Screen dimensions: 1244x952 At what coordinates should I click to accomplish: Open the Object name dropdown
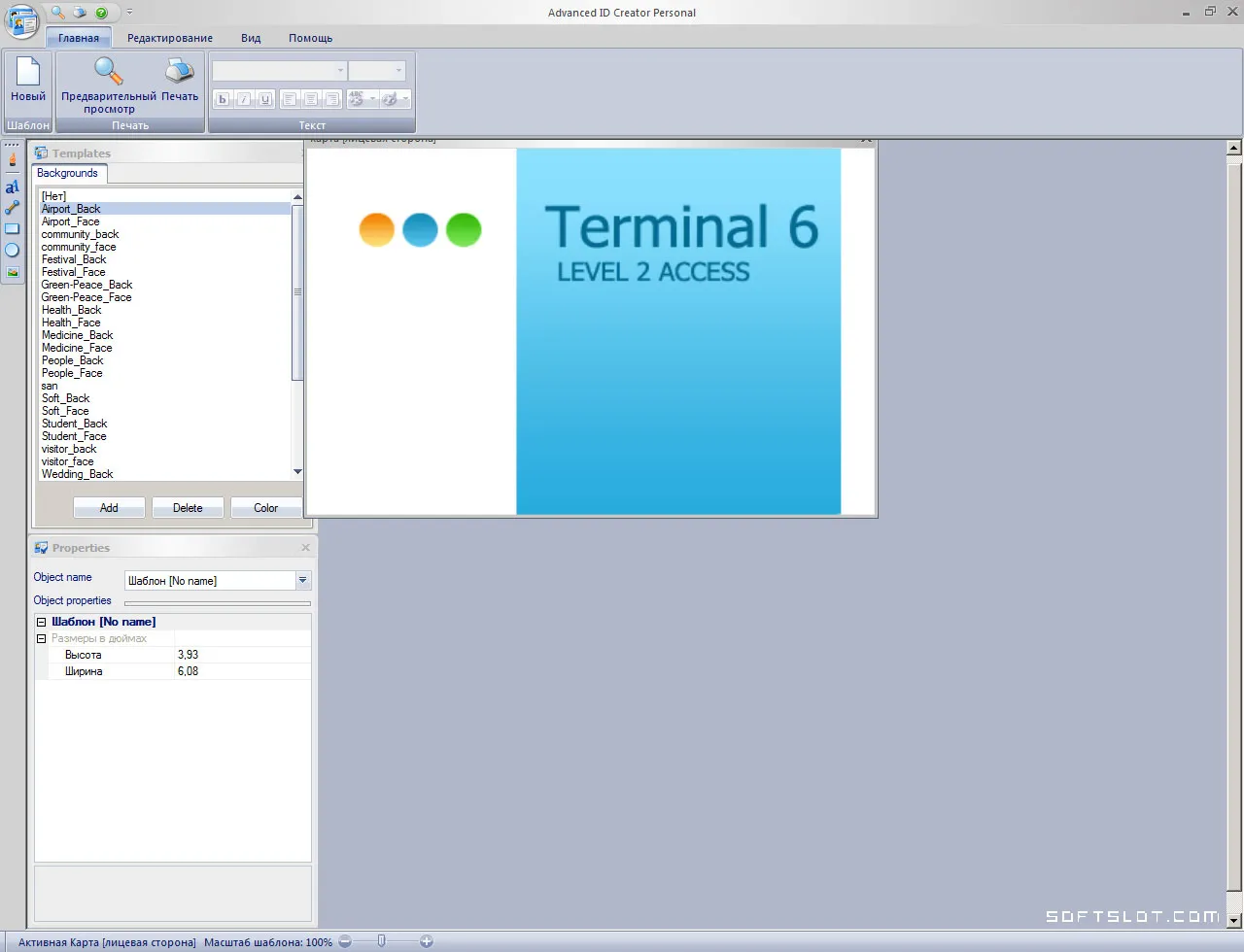[302, 581]
